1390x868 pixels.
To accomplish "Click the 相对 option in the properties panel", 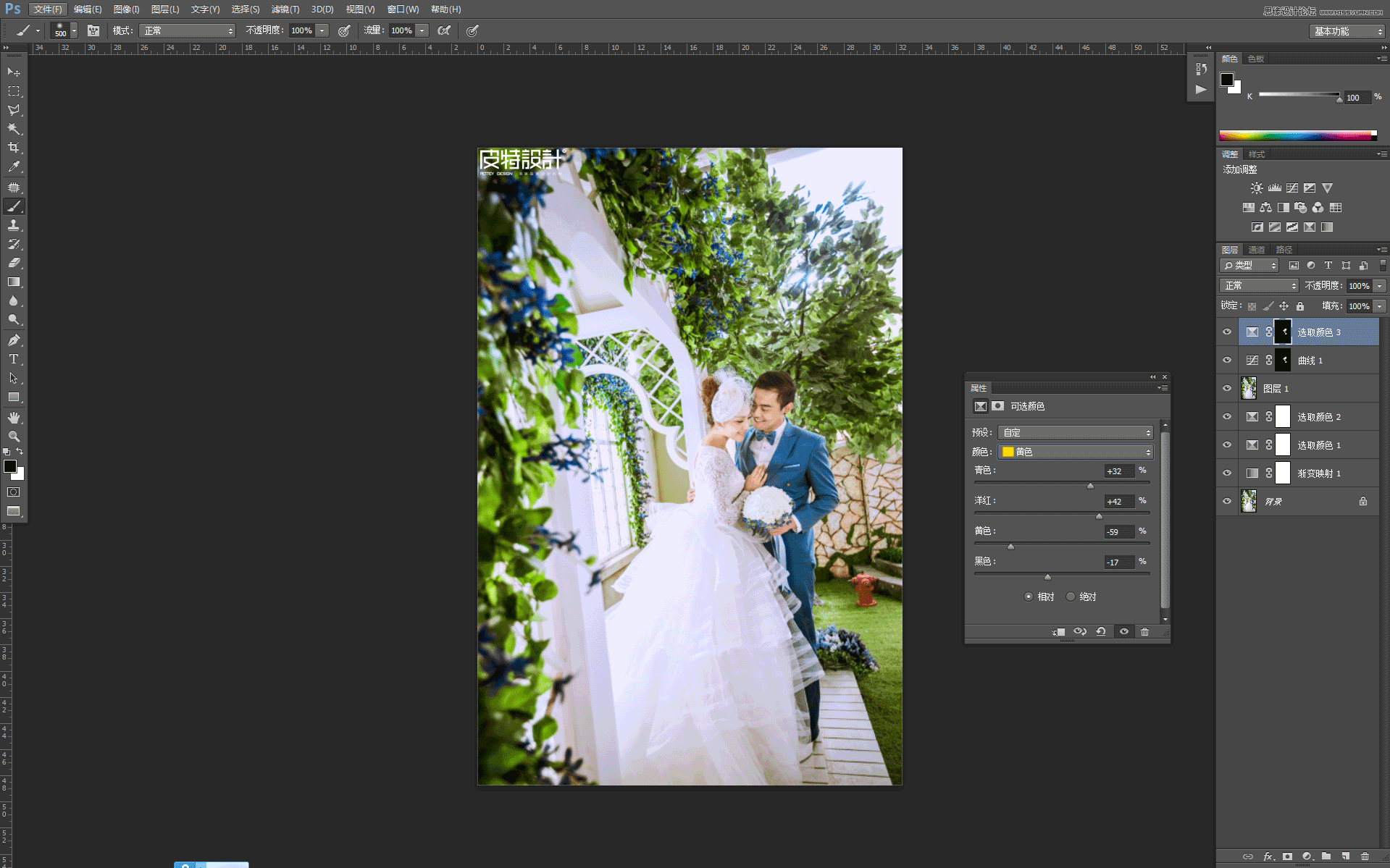I will click(x=1029, y=596).
